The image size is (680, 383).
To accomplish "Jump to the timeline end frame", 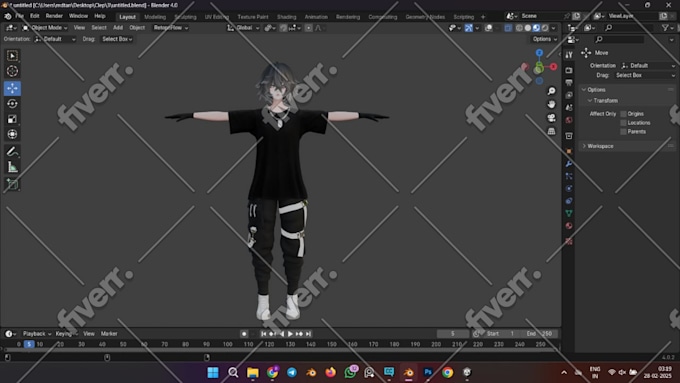I will coord(308,334).
